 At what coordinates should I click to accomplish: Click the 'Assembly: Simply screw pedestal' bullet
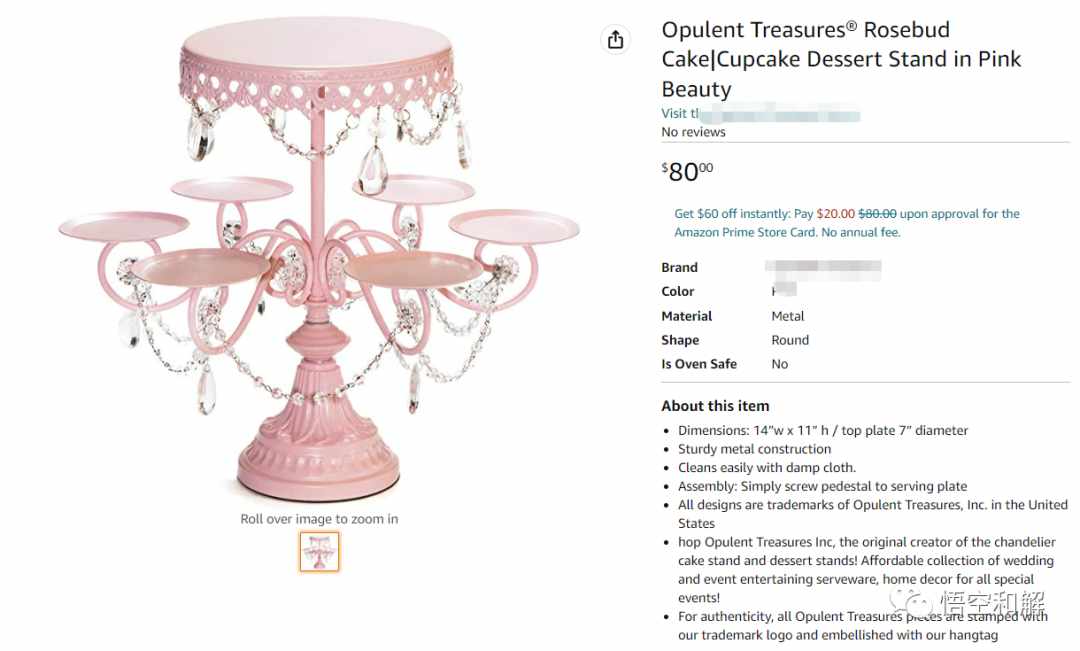pyautogui.click(x=822, y=486)
